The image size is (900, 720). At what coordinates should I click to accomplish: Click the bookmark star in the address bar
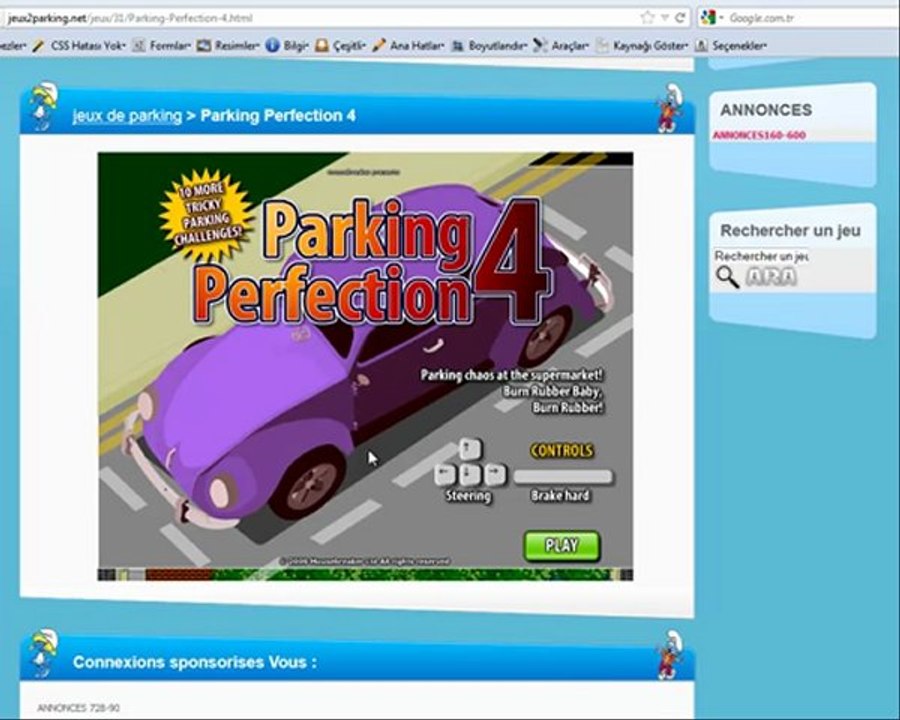point(647,17)
